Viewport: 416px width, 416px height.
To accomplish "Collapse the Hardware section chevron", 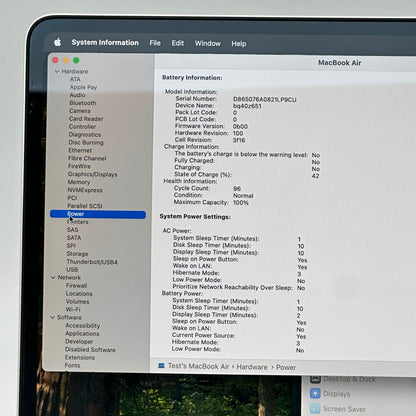I will 57,71.
